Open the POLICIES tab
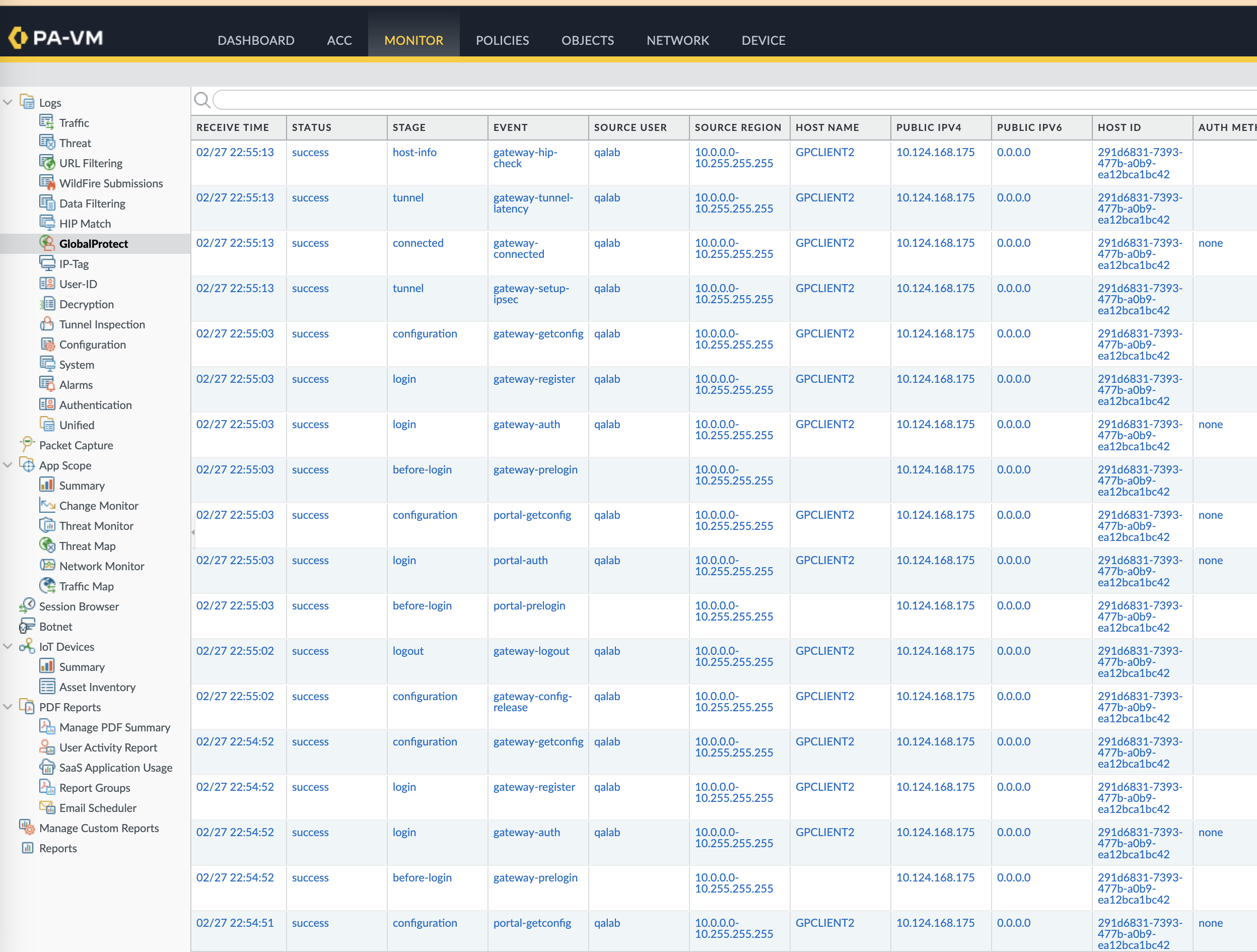The width and height of the screenshot is (1257, 952). click(502, 40)
